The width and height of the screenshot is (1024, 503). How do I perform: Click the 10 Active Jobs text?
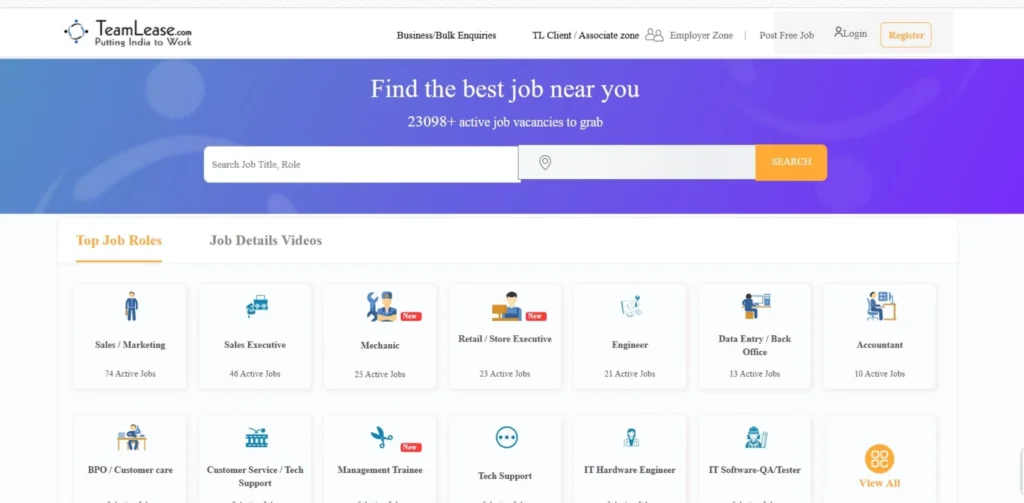point(880,374)
